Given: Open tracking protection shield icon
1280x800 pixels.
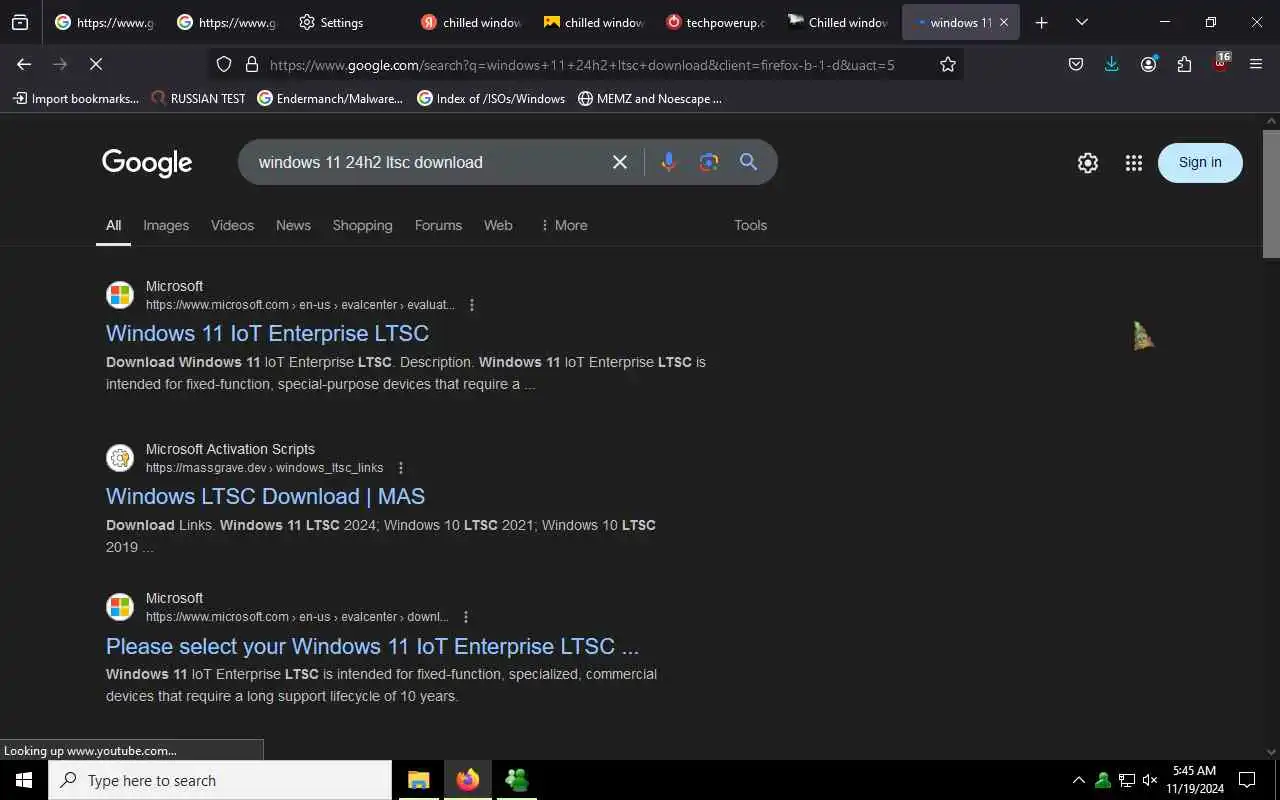Looking at the screenshot, I should tap(224, 64).
